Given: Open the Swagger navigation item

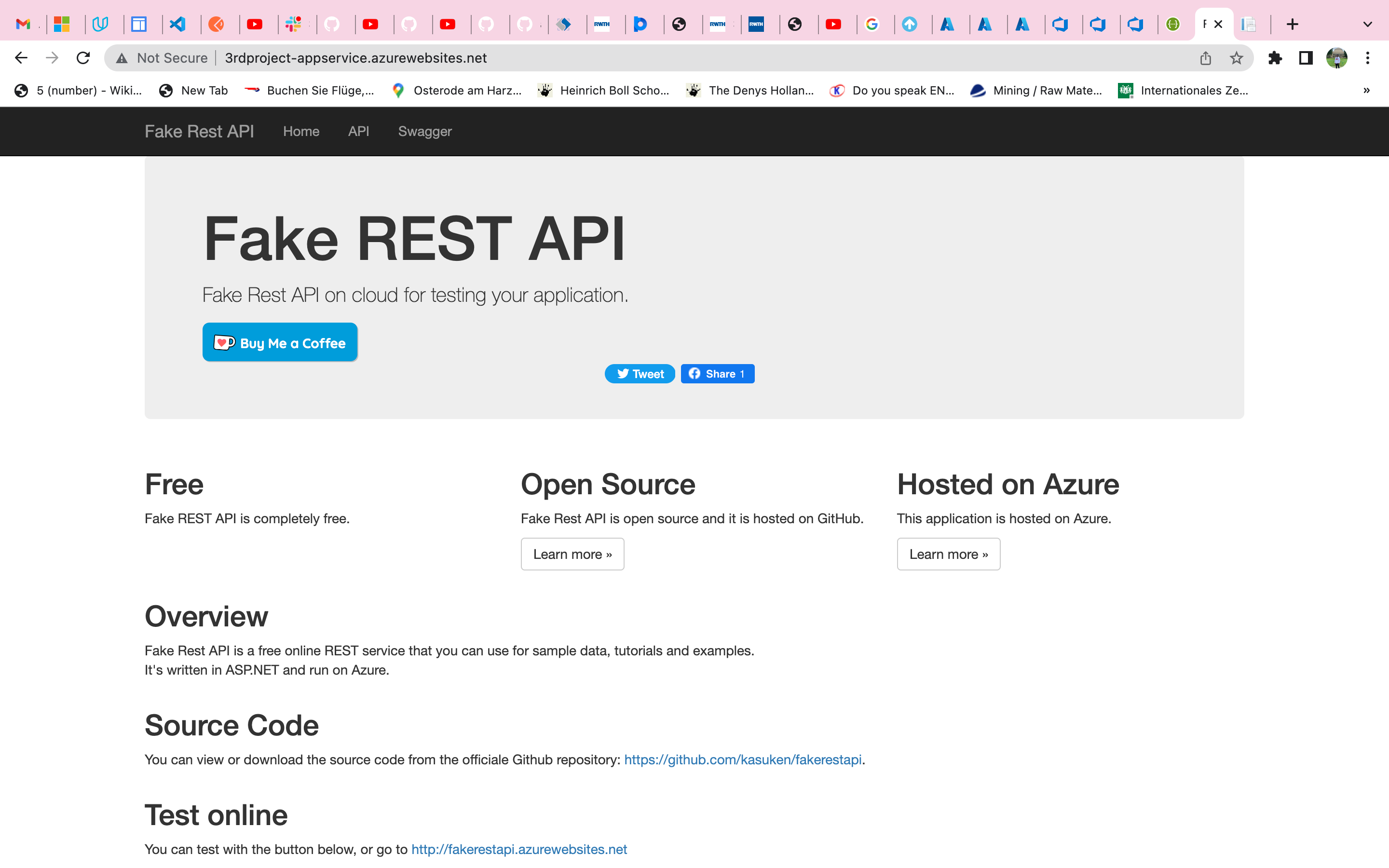Looking at the screenshot, I should 424,132.
